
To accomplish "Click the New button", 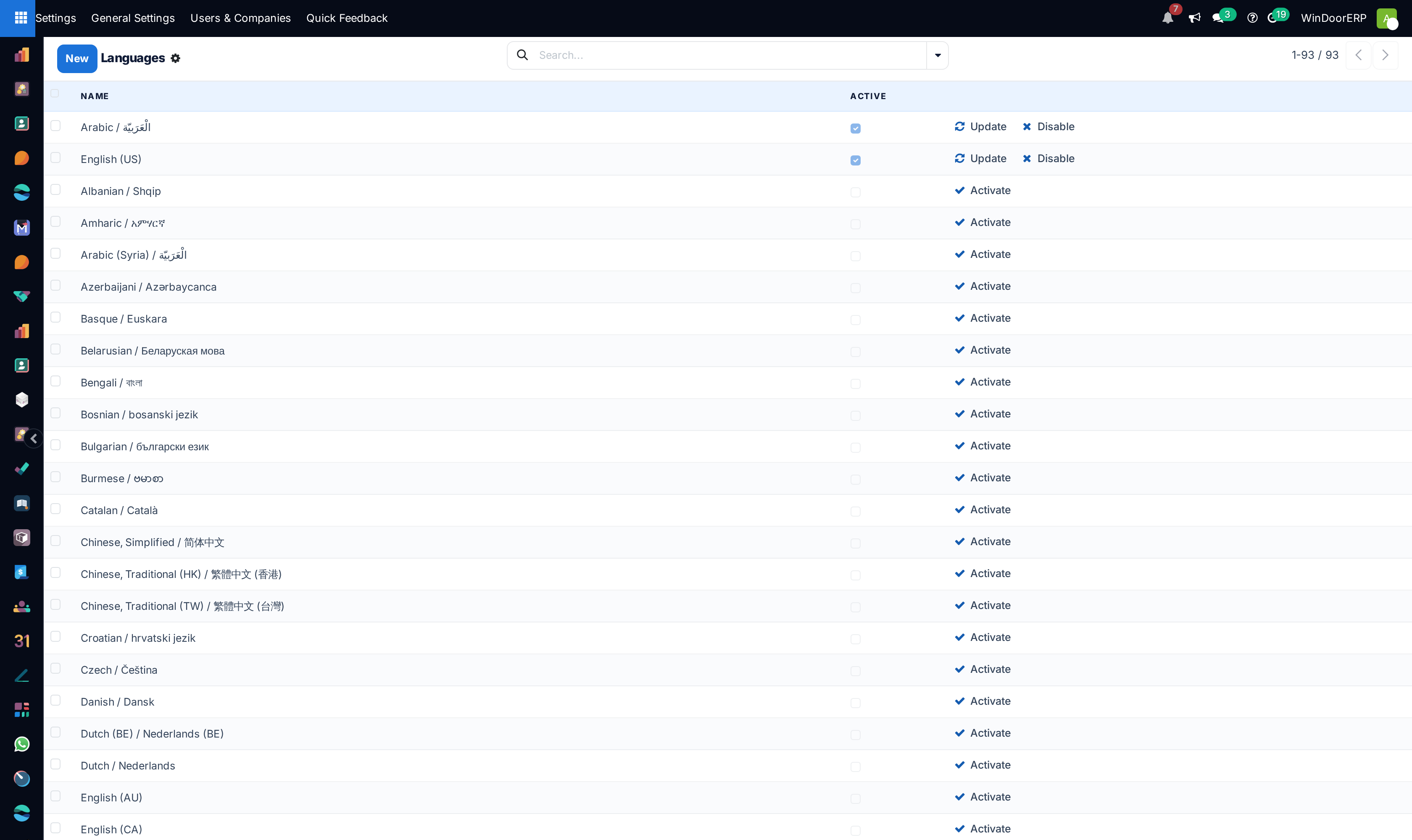I will pyautogui.click(x=77, y=58).
